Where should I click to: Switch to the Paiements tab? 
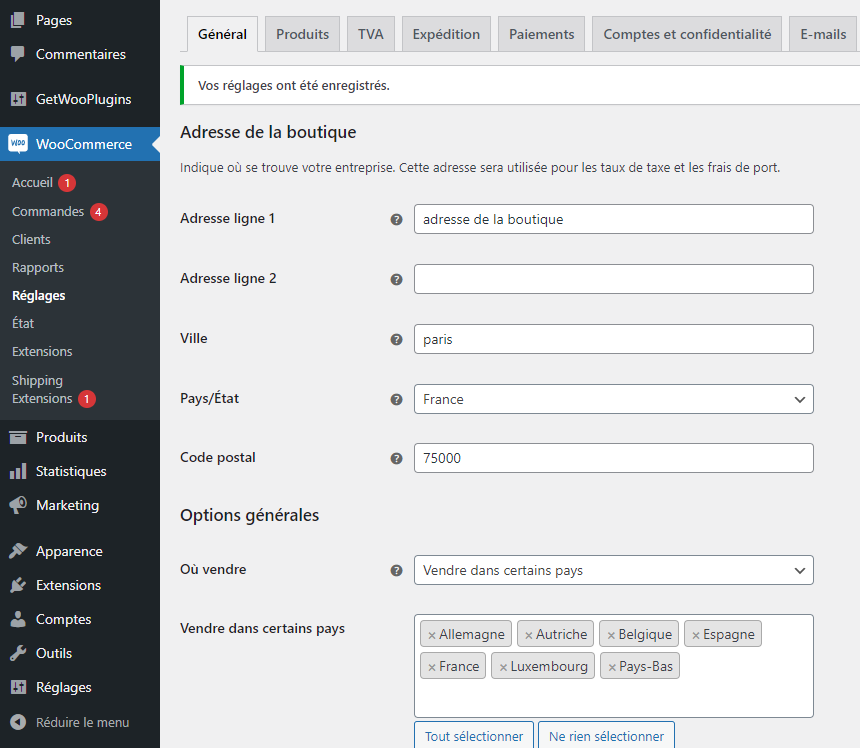(541, 34)
